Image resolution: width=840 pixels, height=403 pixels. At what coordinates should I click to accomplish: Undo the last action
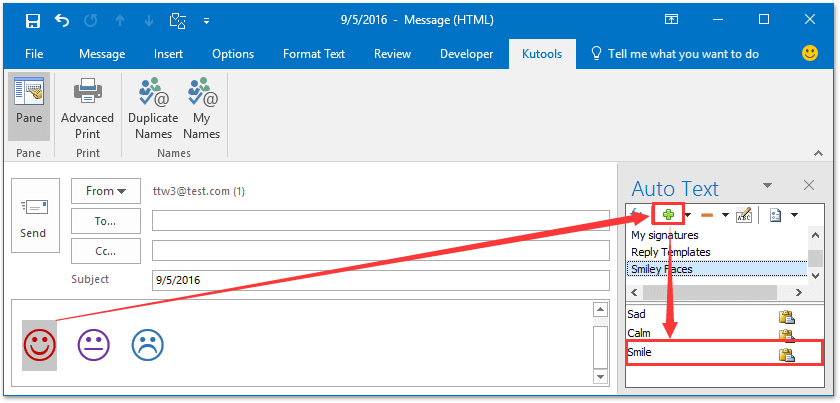point(63,20)
